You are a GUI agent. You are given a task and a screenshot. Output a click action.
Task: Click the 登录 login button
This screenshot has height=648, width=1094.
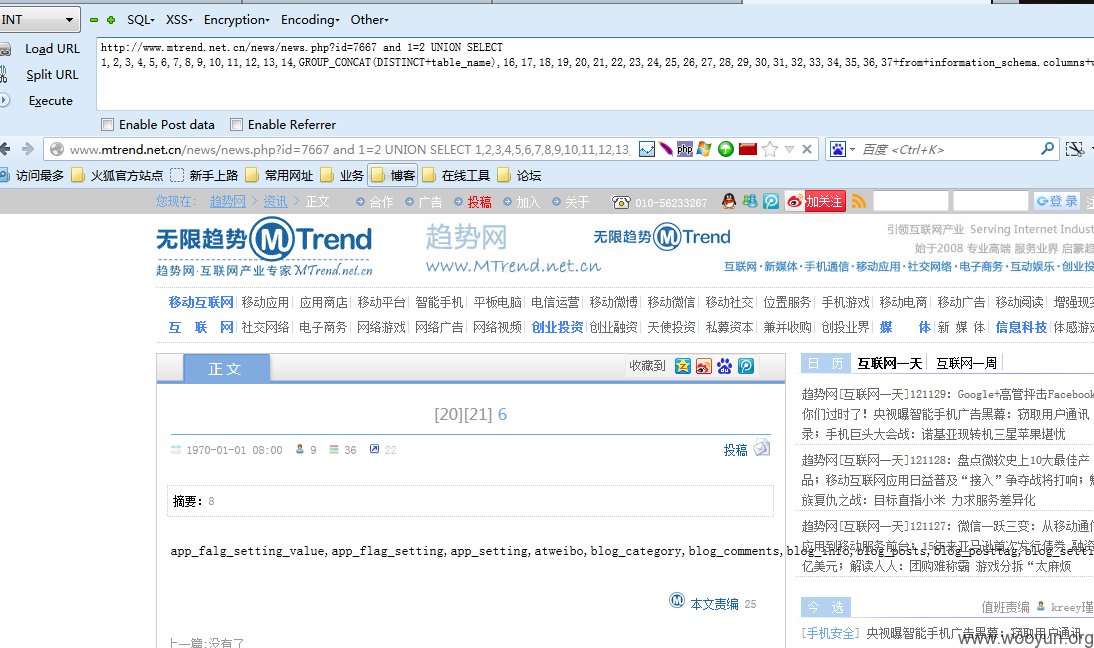pos(1057,201)
